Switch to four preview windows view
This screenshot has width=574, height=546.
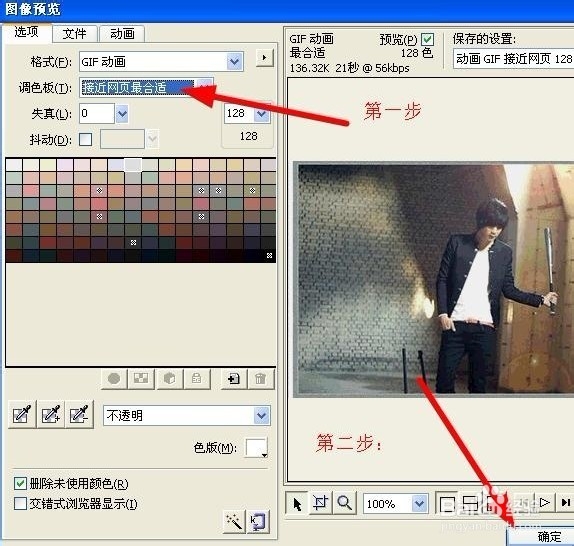tap(492, 504)
